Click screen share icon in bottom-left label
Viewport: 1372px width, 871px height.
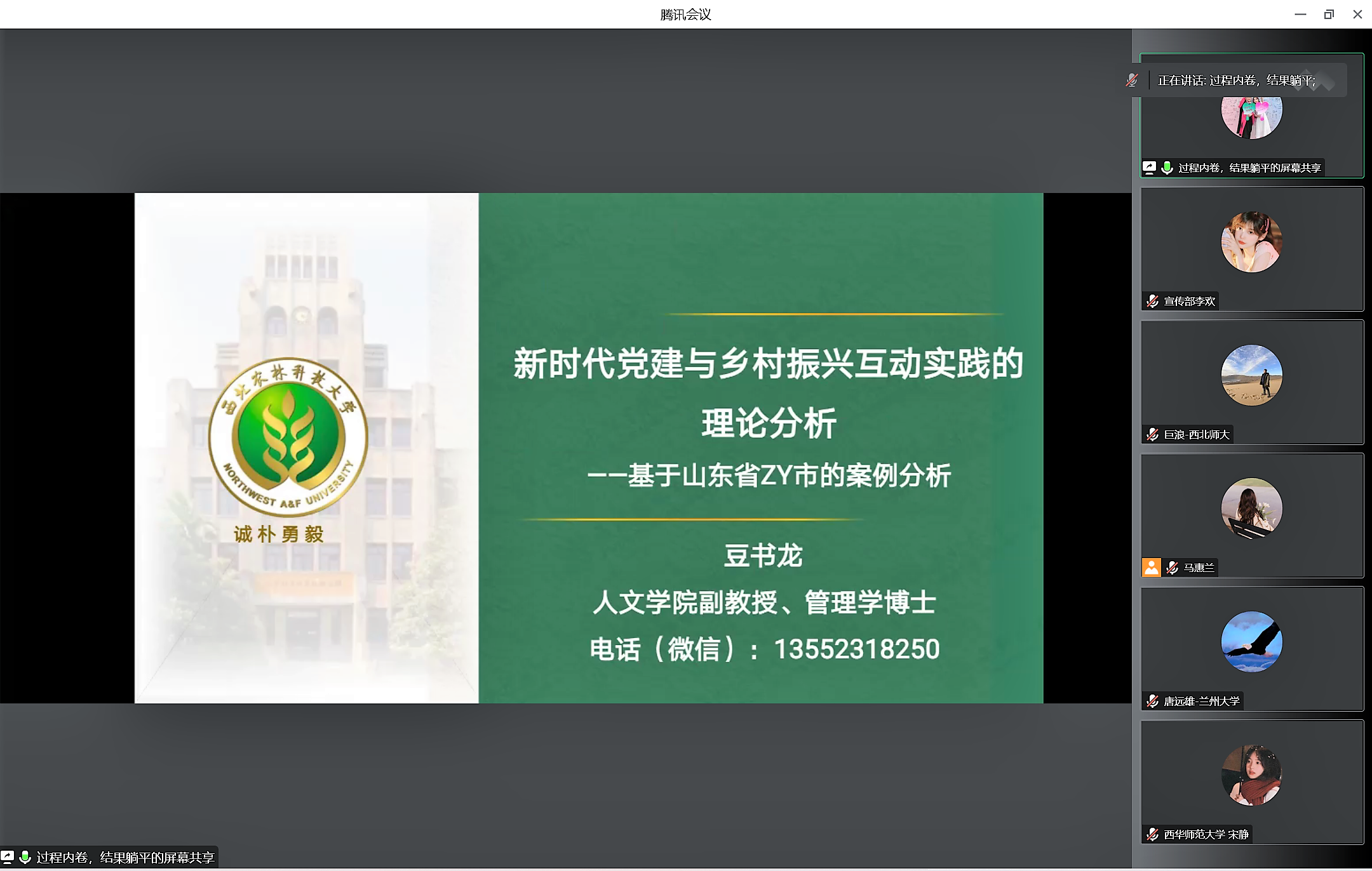[8, 858]
